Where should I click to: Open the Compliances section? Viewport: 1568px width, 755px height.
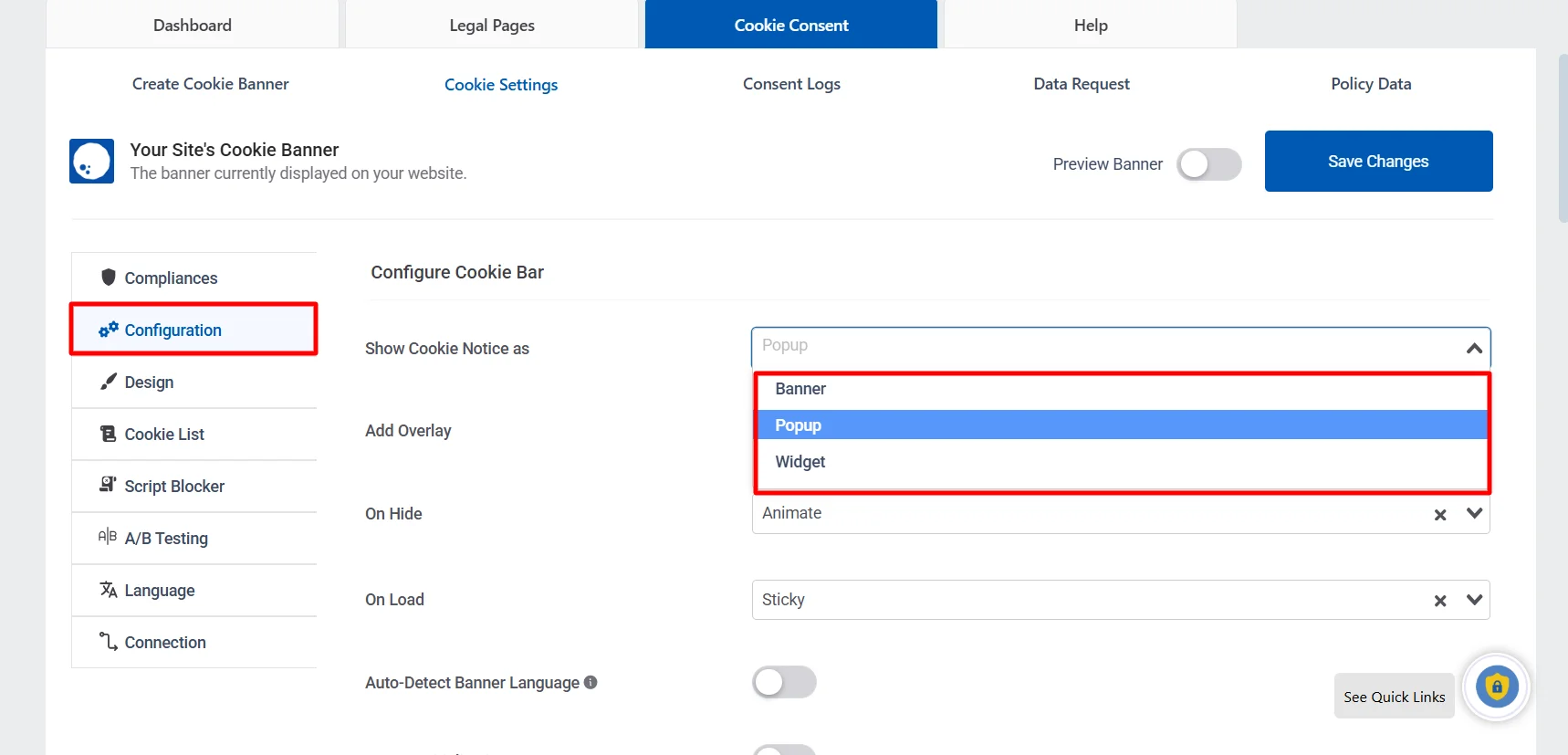194,278
